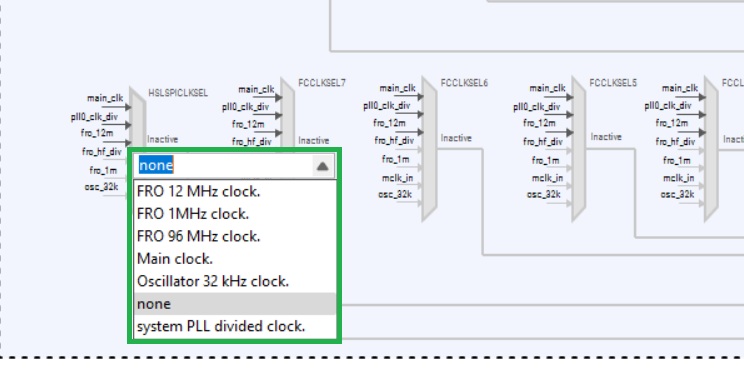Click 'Inactive' output of FCCLKSEL6
This screenshot has height=382, width=744.
point(456,138)
